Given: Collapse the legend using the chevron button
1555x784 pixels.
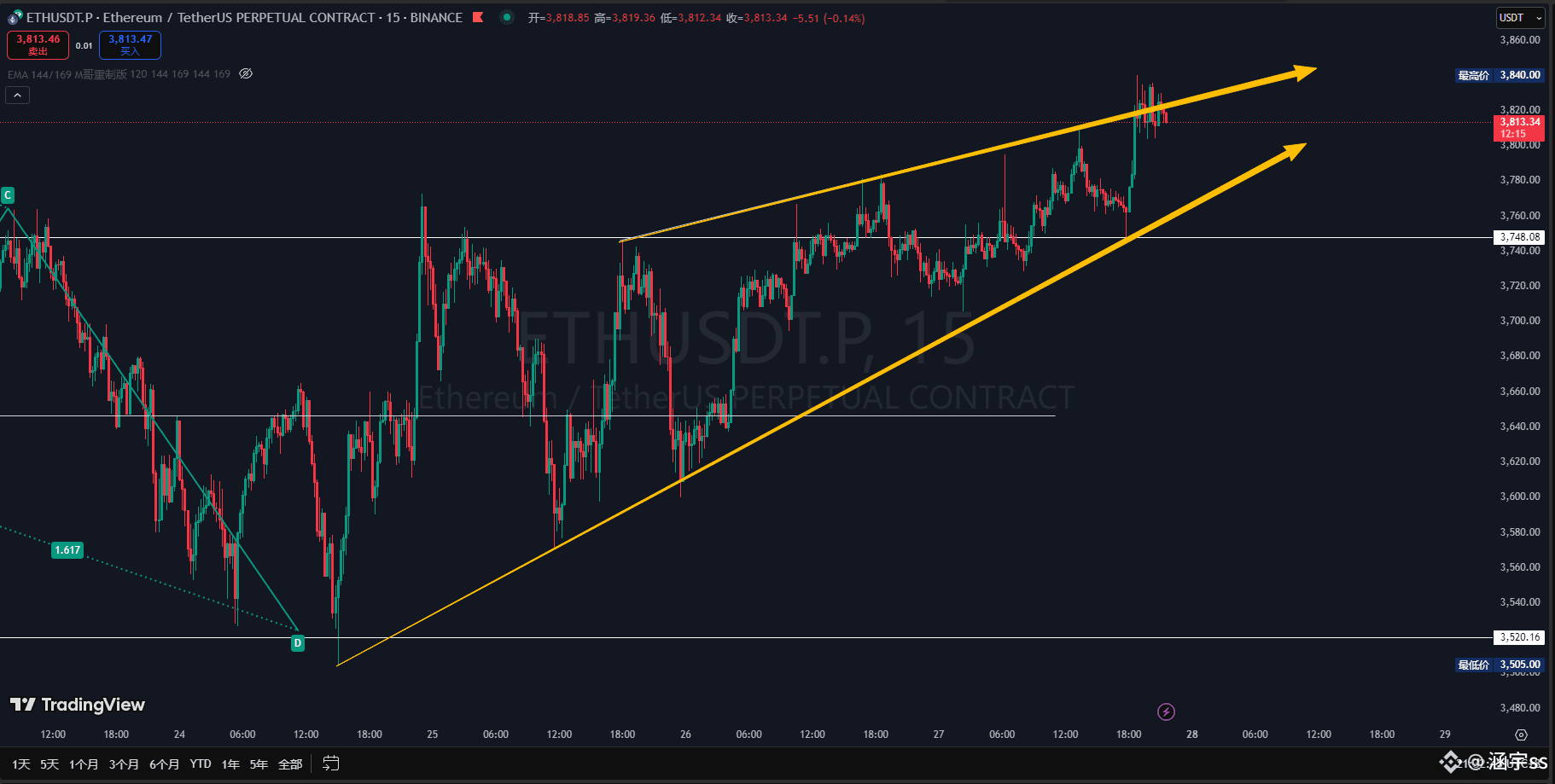Looking at the screenshot, I should [x=17, y=95].
